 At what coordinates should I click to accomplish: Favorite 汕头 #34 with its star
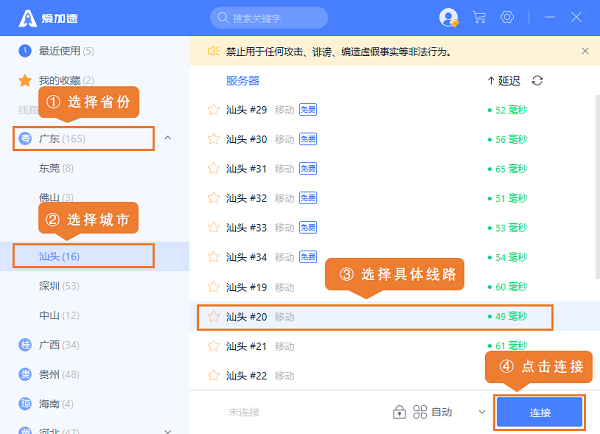(214, 257)
